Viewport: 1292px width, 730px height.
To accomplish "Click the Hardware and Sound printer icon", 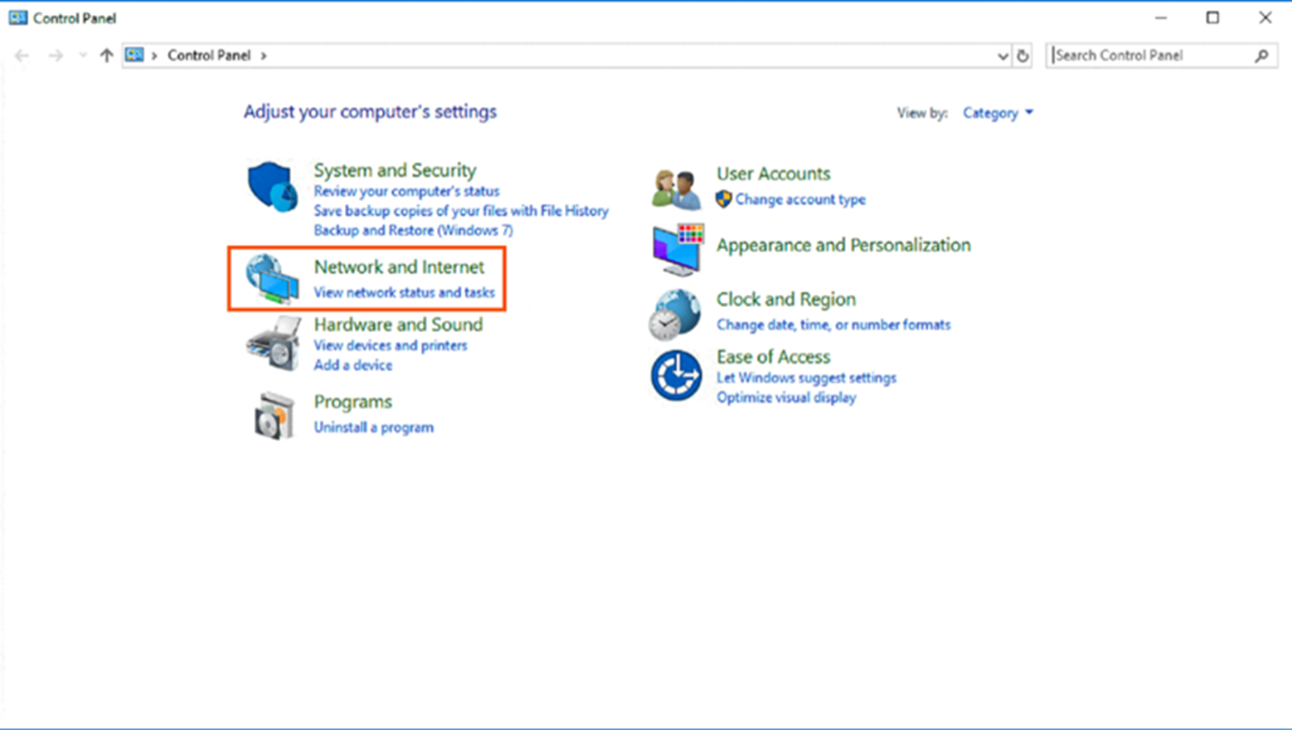I will click(x=272, y=343).
